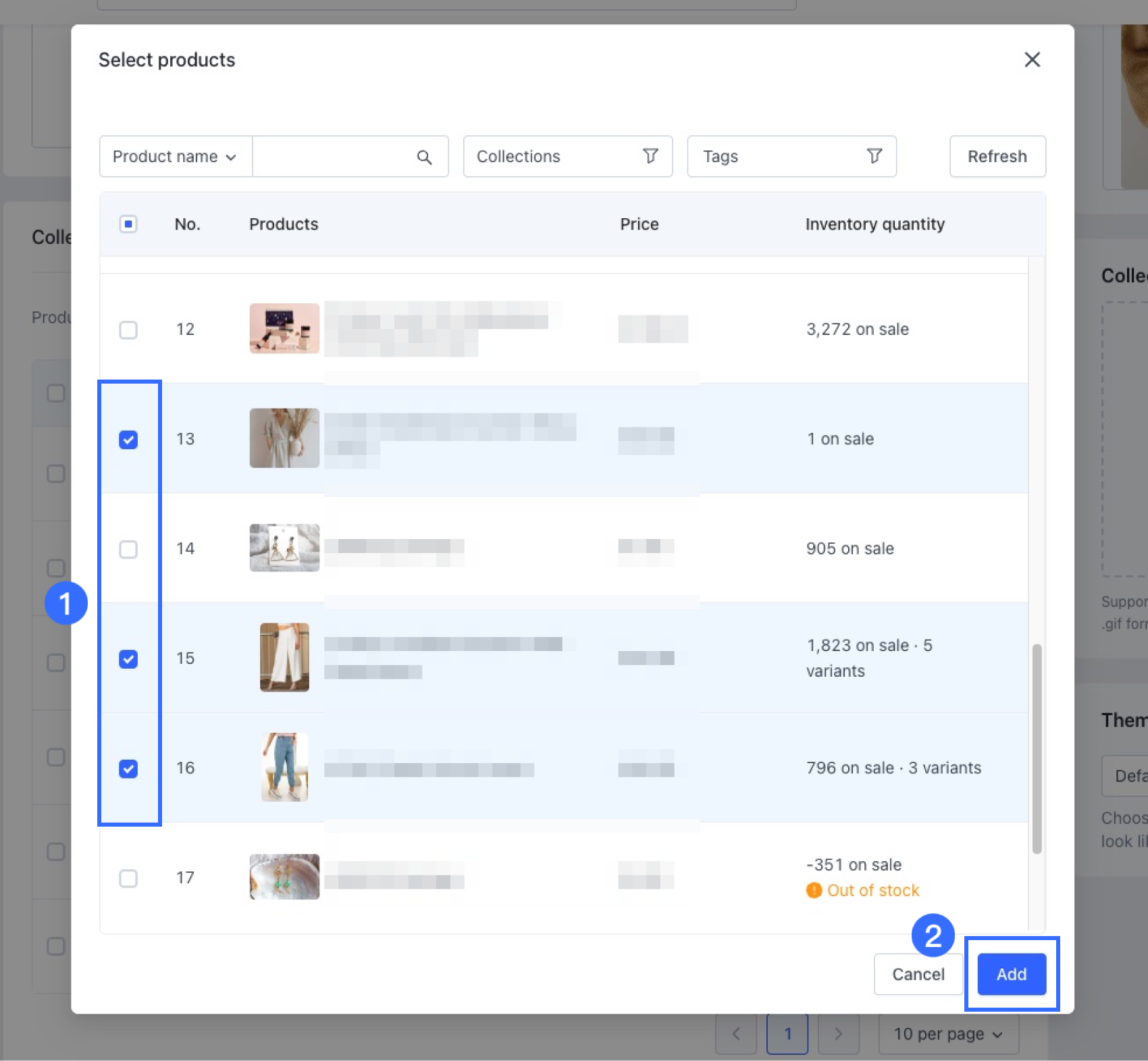Click the product list vertical scrollbar
1148x1061 pixels.
tap(1037, 749)
